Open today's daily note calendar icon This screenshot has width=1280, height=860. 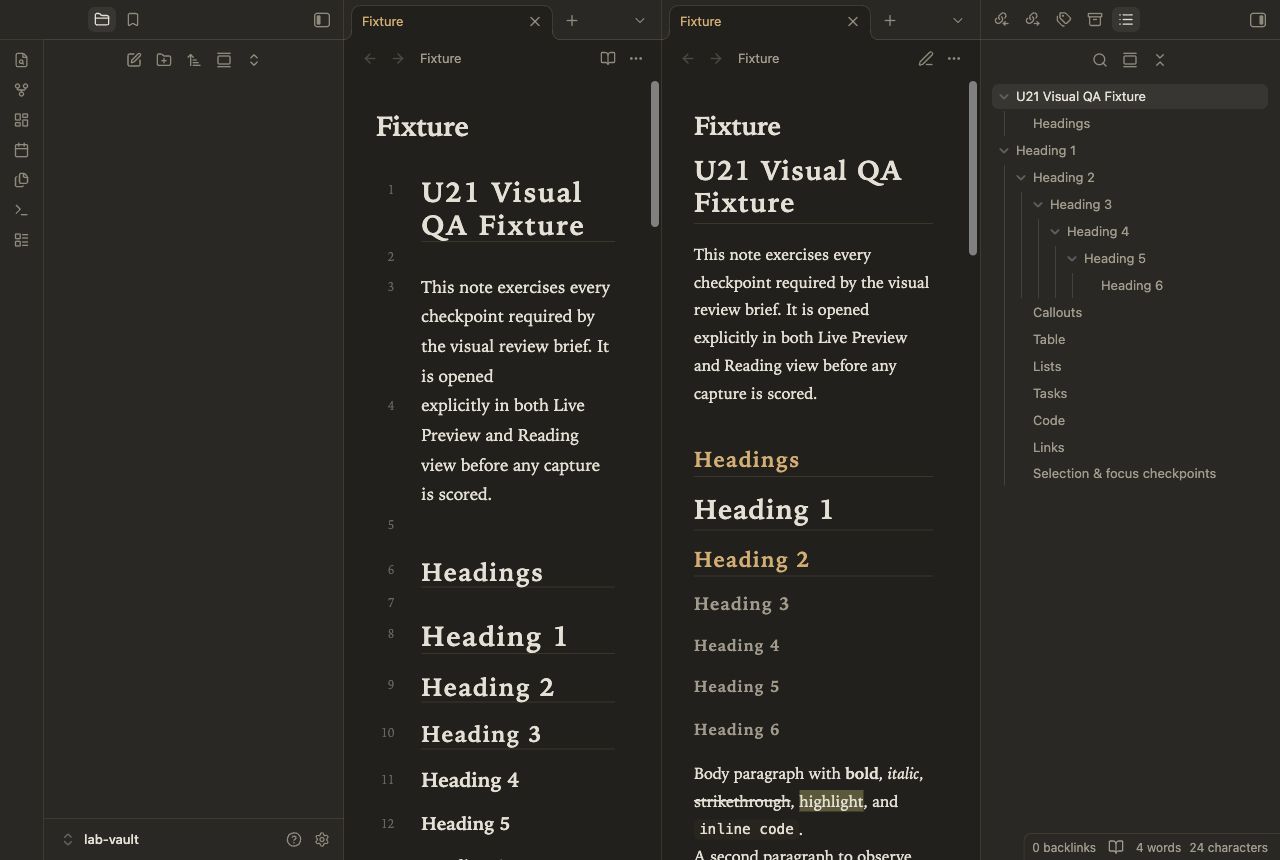tap(21, 150)
